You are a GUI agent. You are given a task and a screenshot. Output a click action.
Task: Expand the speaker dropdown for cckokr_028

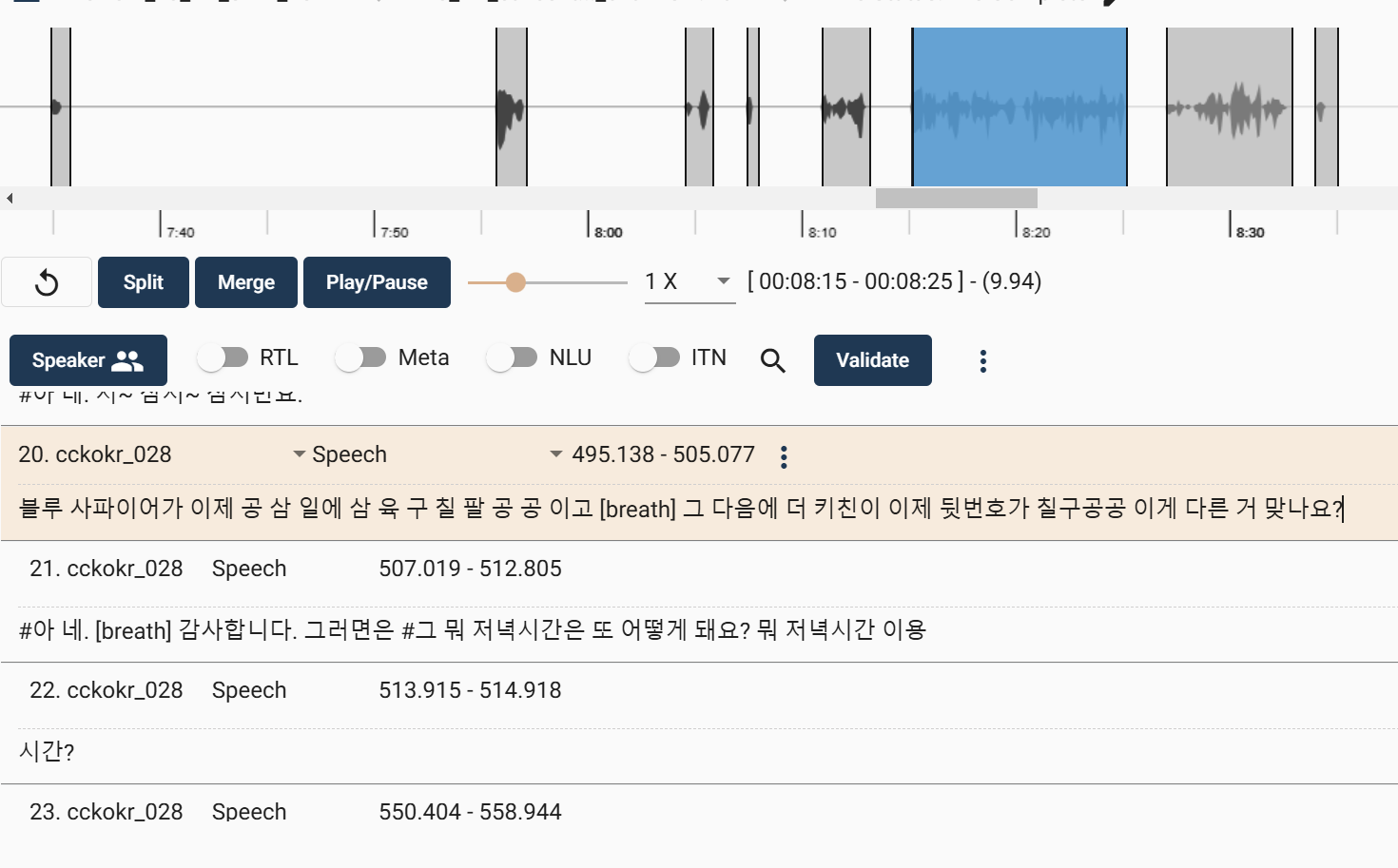(x=299, y=454)
